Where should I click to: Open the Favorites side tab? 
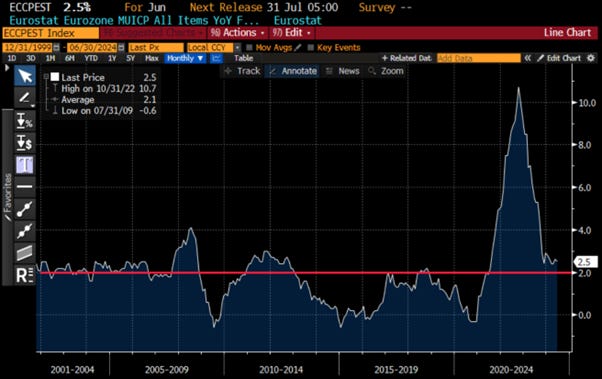click(7, 197)
